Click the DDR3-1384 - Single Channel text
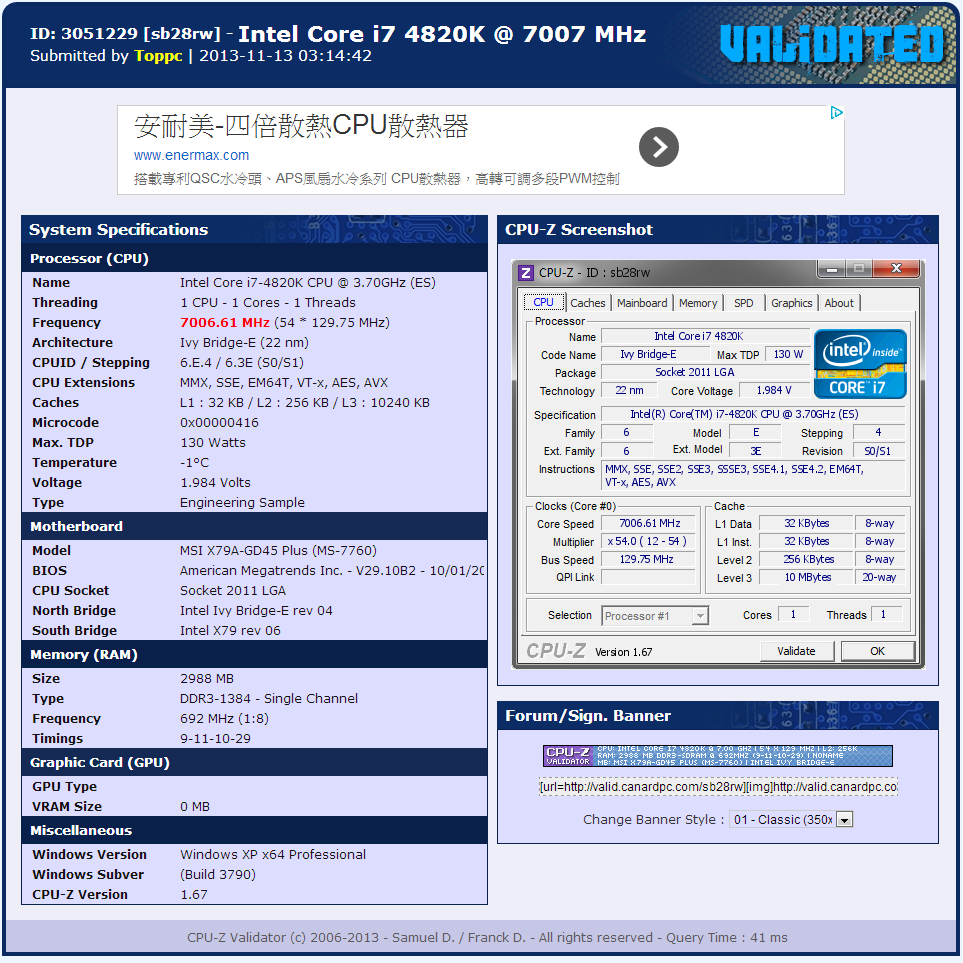Viewport: 963px width, 963px height. pos(269,699)
